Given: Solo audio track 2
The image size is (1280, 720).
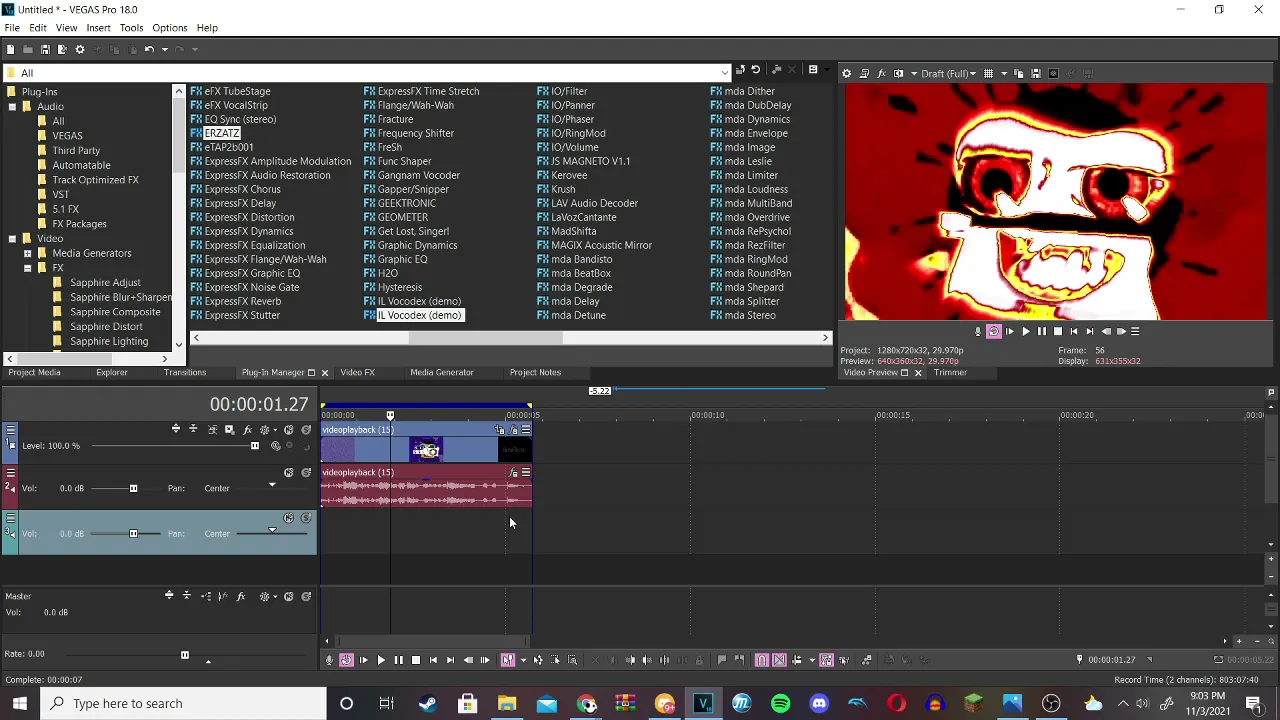Looking at the screenshot, I should tap(306, 473).
